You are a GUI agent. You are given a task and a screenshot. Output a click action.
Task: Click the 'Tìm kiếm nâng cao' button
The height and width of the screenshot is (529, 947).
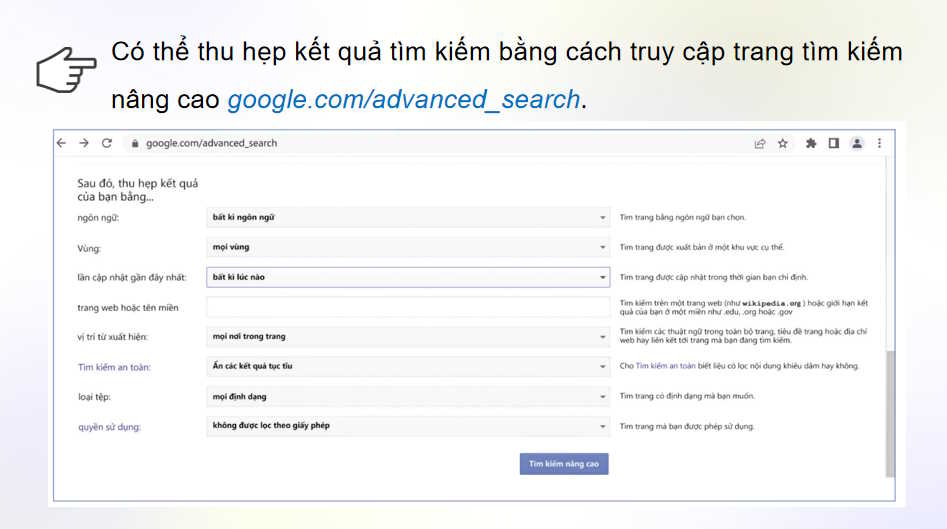click(x=564, y=464)
